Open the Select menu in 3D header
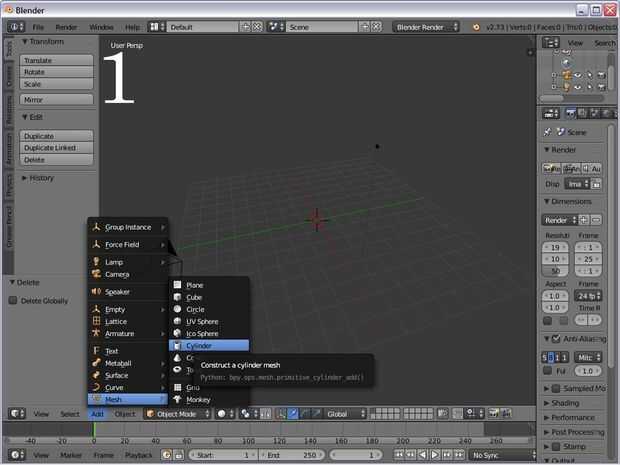The image size is (620, 465). (70, 414)
